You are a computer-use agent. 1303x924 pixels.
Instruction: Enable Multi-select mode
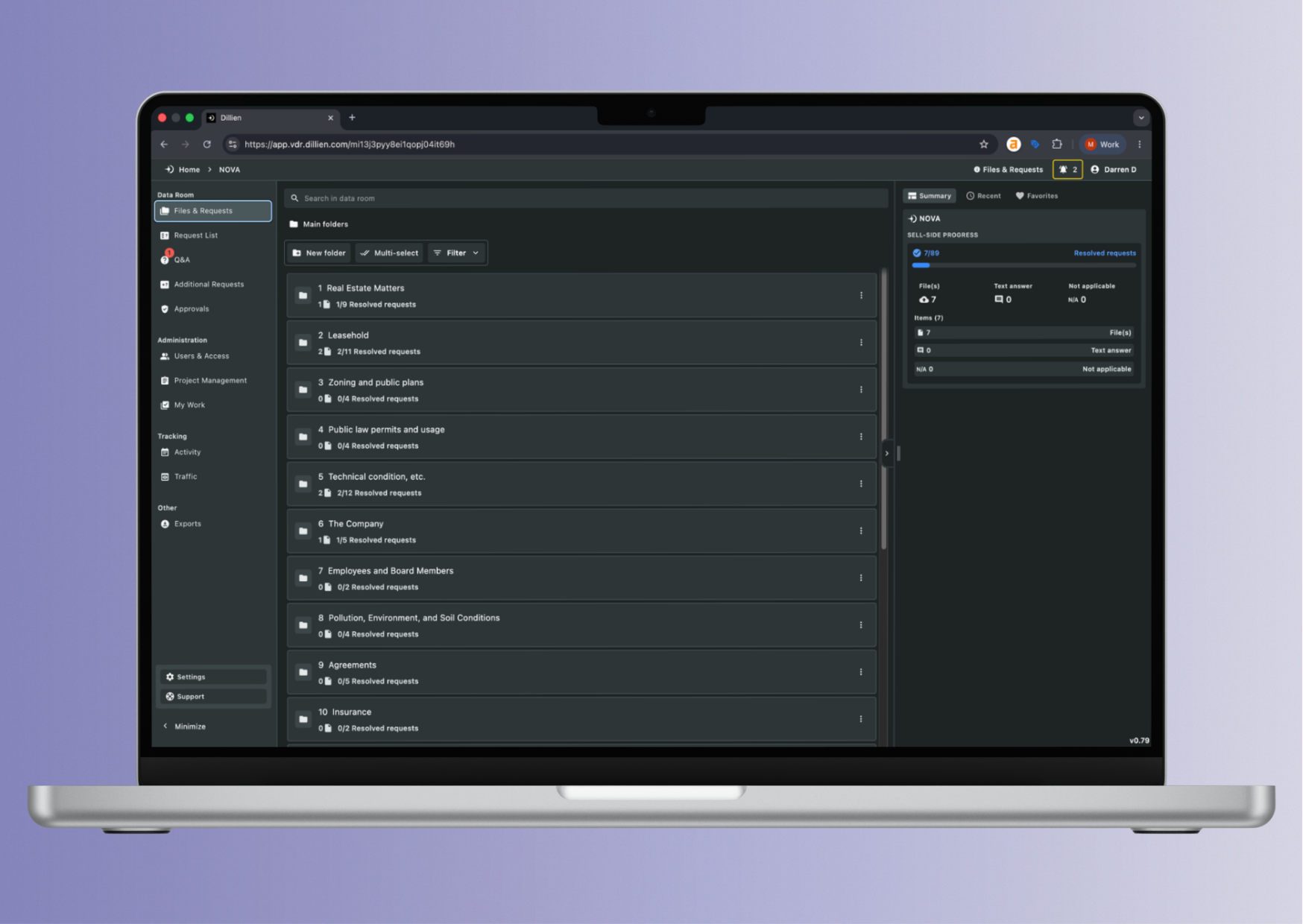coord(389,253)
